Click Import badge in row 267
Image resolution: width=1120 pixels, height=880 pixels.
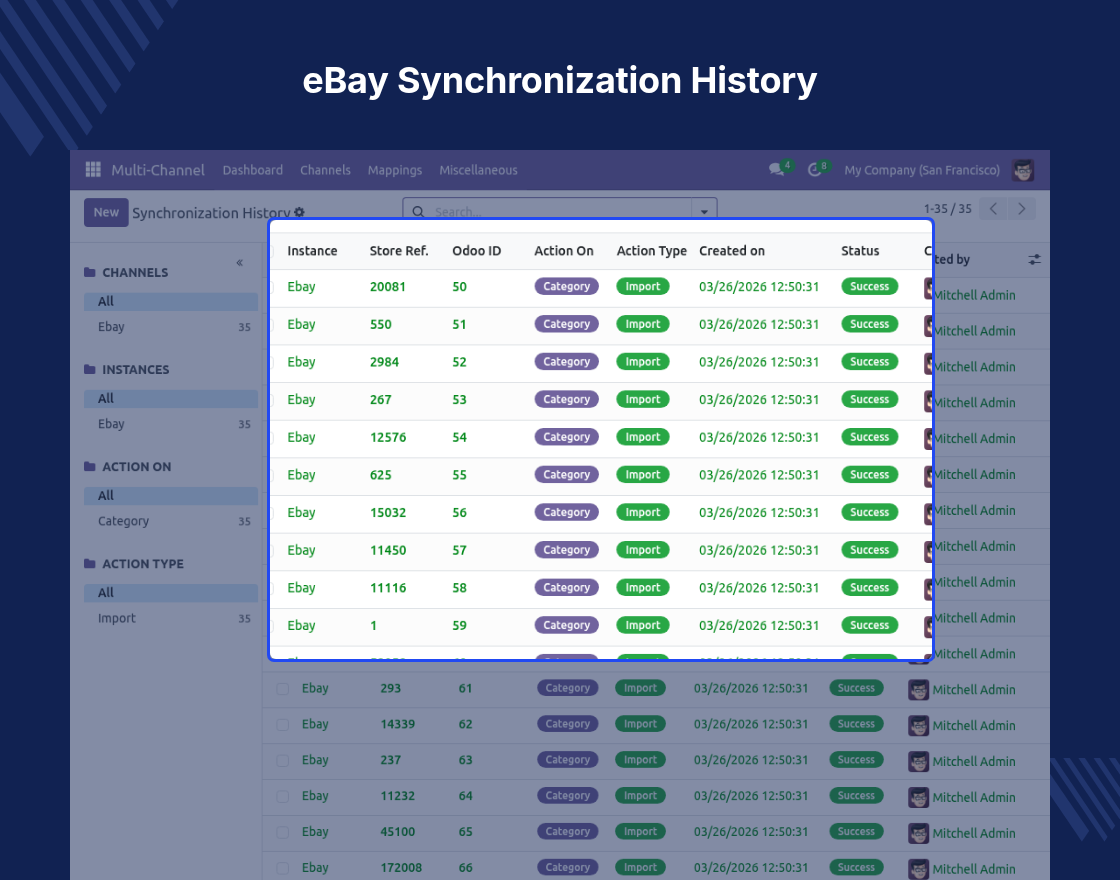[x=643, y=399]
